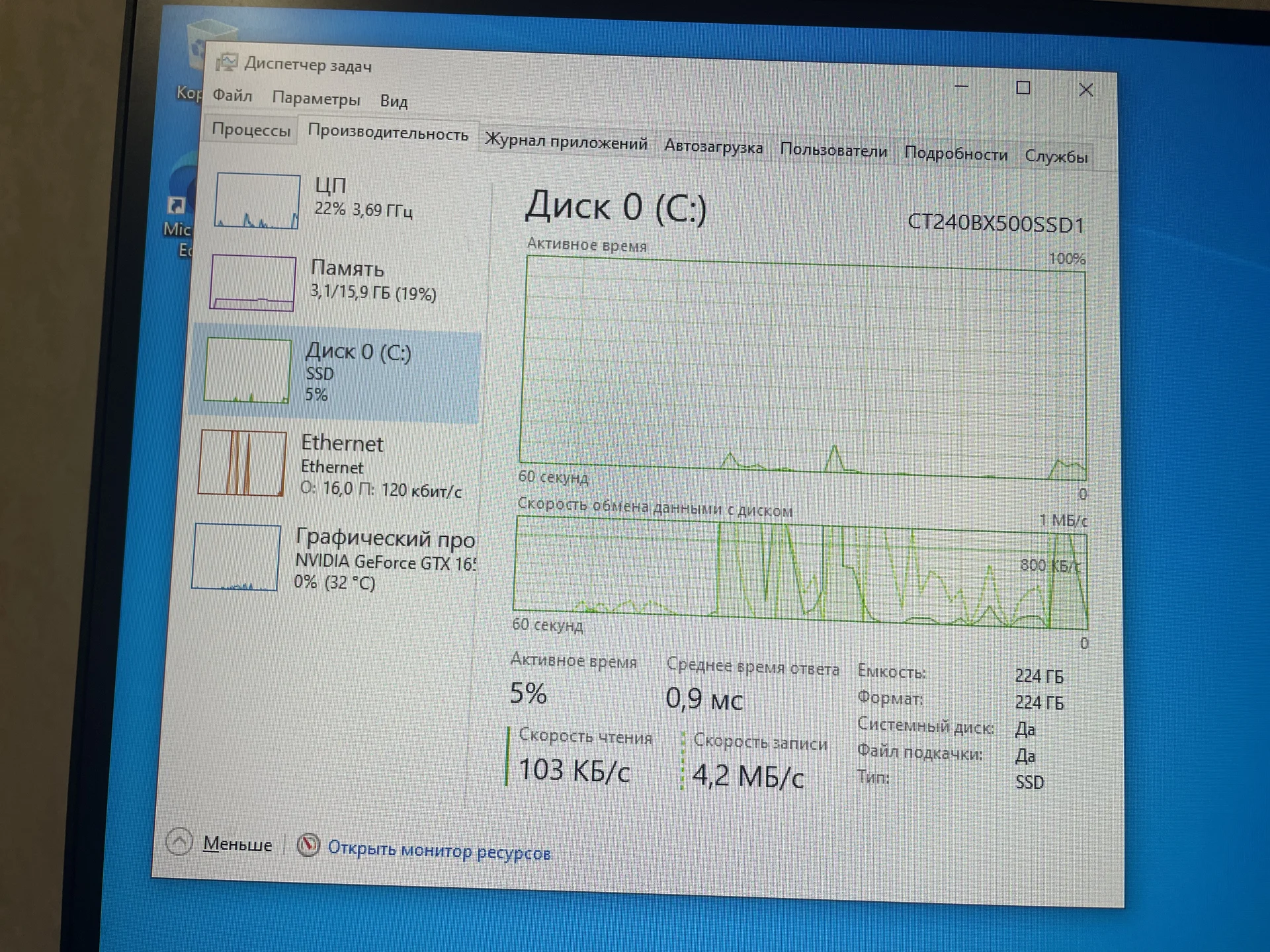1270x952 pixels.
Task: Click Скорость чтения label
Action: pos(585,736)
